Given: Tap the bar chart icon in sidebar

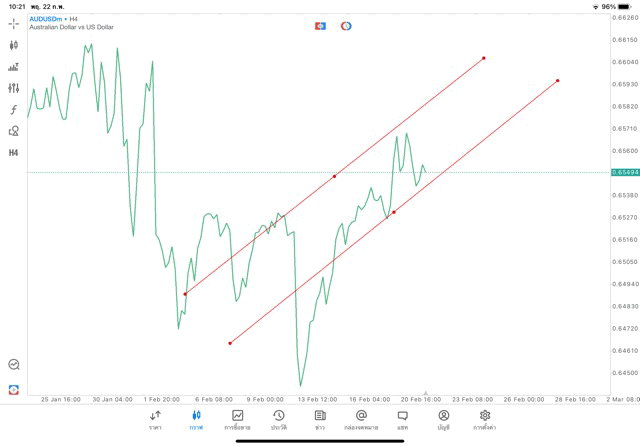Looking at the screenshot, I should [x=14, y=67].
